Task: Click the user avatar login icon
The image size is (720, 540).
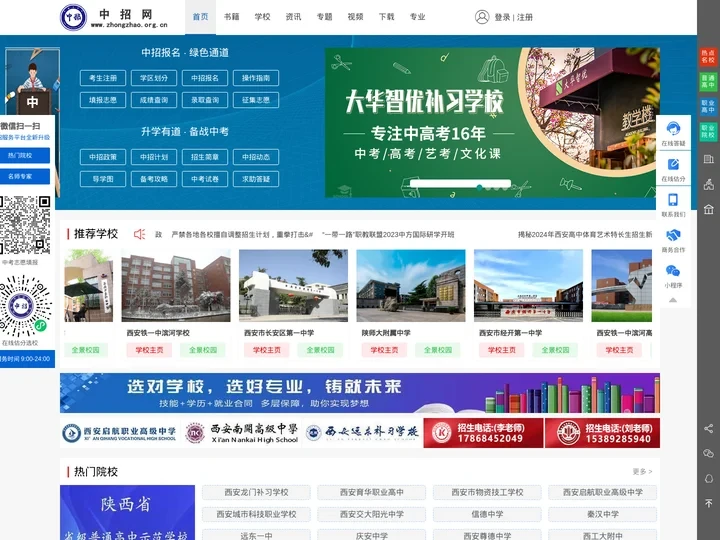Action: coord(482,17)
